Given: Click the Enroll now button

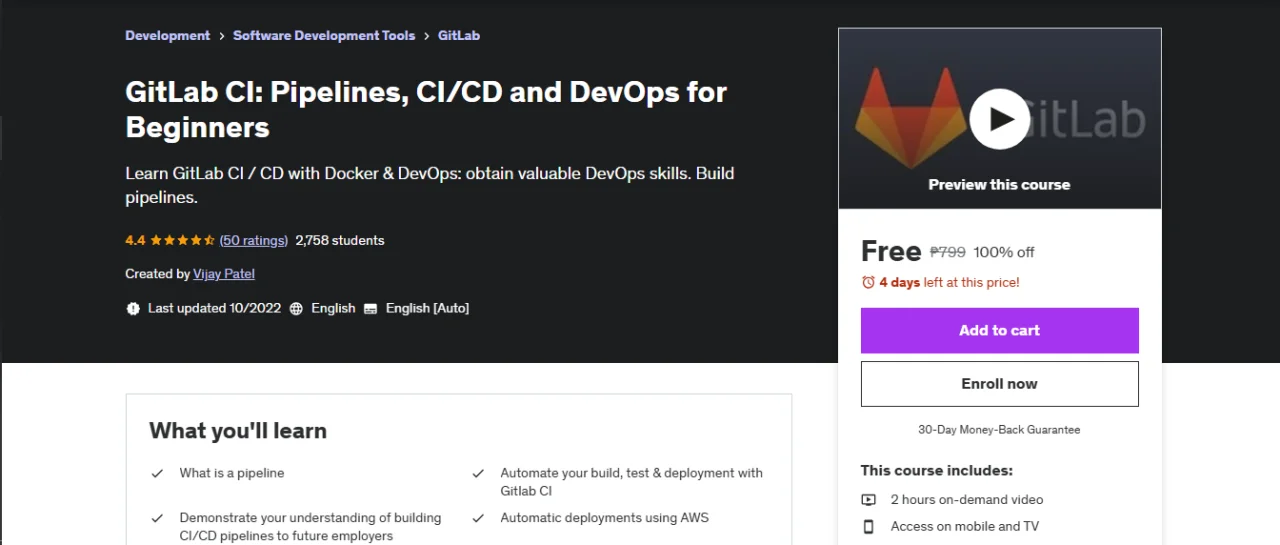Looking at the screenshot, I should click(x=999, y=384).
